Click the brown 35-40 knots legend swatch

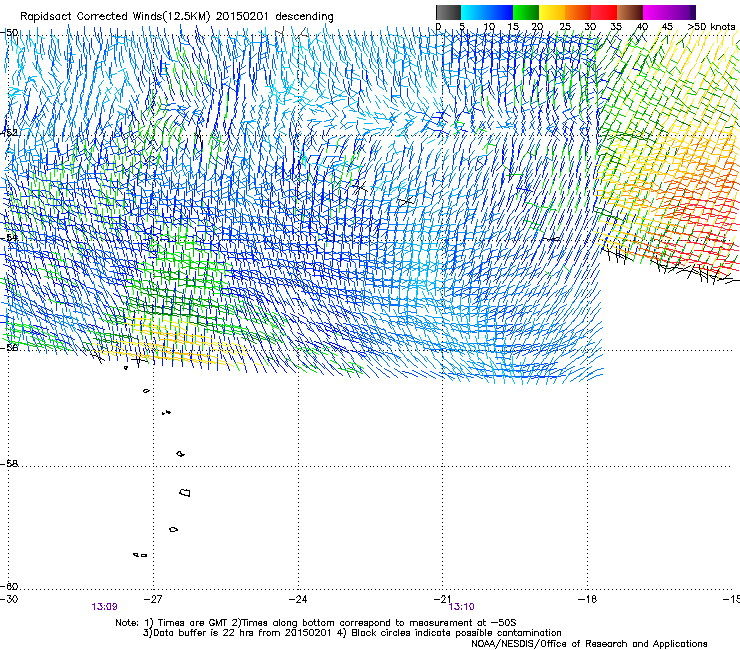[630, 12]
